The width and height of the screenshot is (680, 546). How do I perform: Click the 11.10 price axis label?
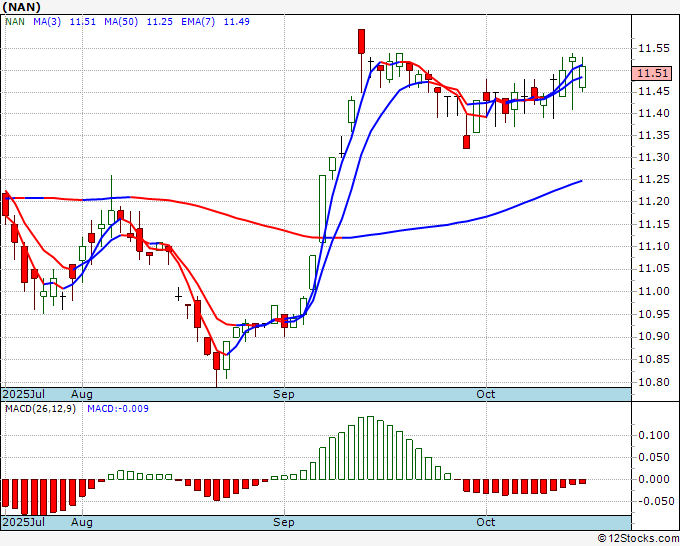click(654, 246)
